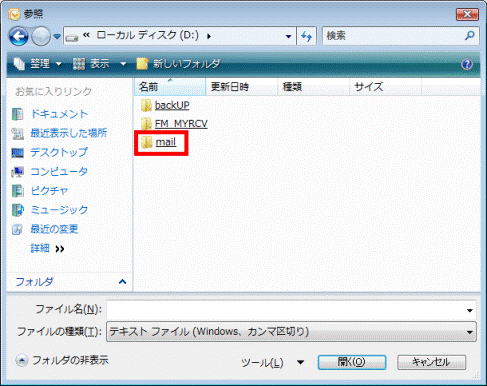Screen dimensions: 487x386
Task: Open ミュージック link
Action: (x=59, y=210)
